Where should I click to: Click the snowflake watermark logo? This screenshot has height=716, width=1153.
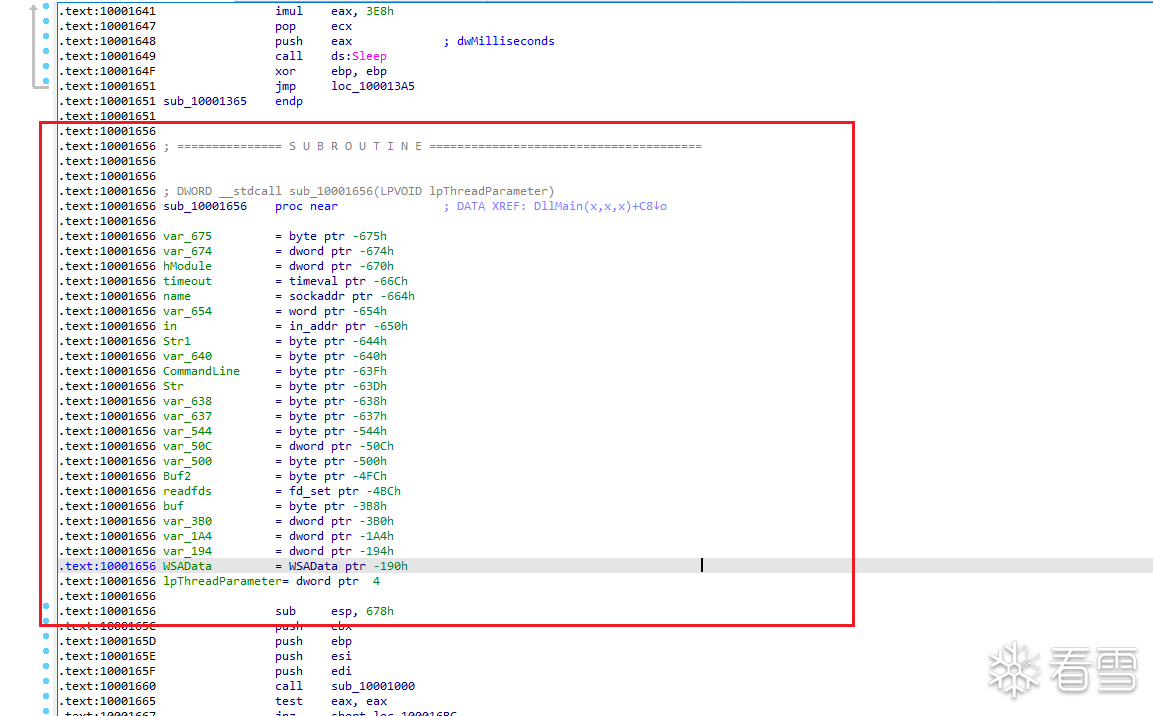(x=1012, y=669)
